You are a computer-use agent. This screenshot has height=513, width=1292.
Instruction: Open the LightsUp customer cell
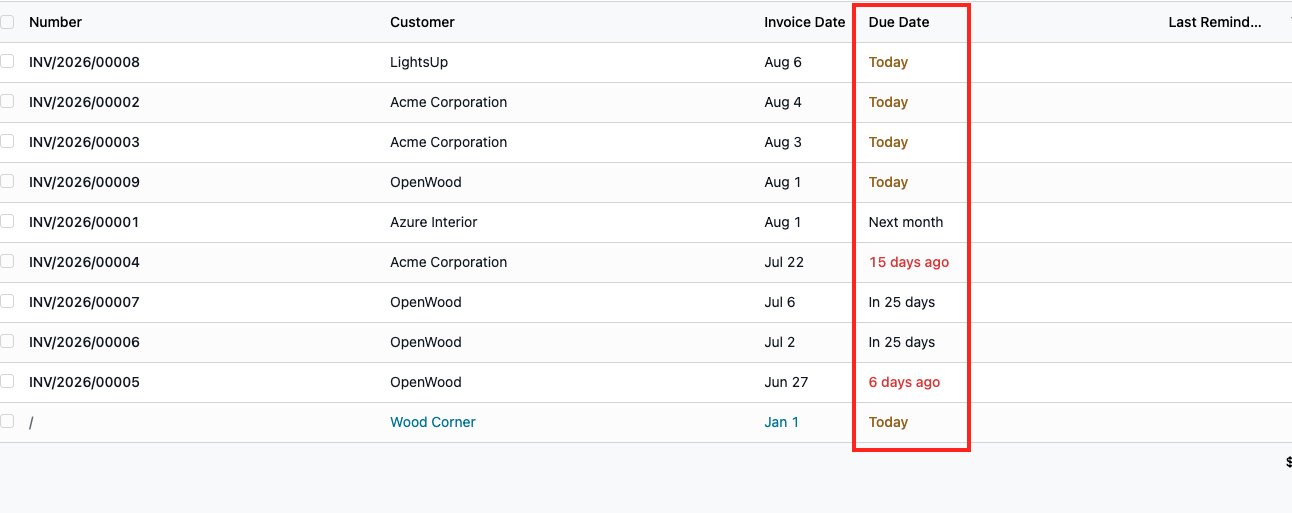coord(419,62)
